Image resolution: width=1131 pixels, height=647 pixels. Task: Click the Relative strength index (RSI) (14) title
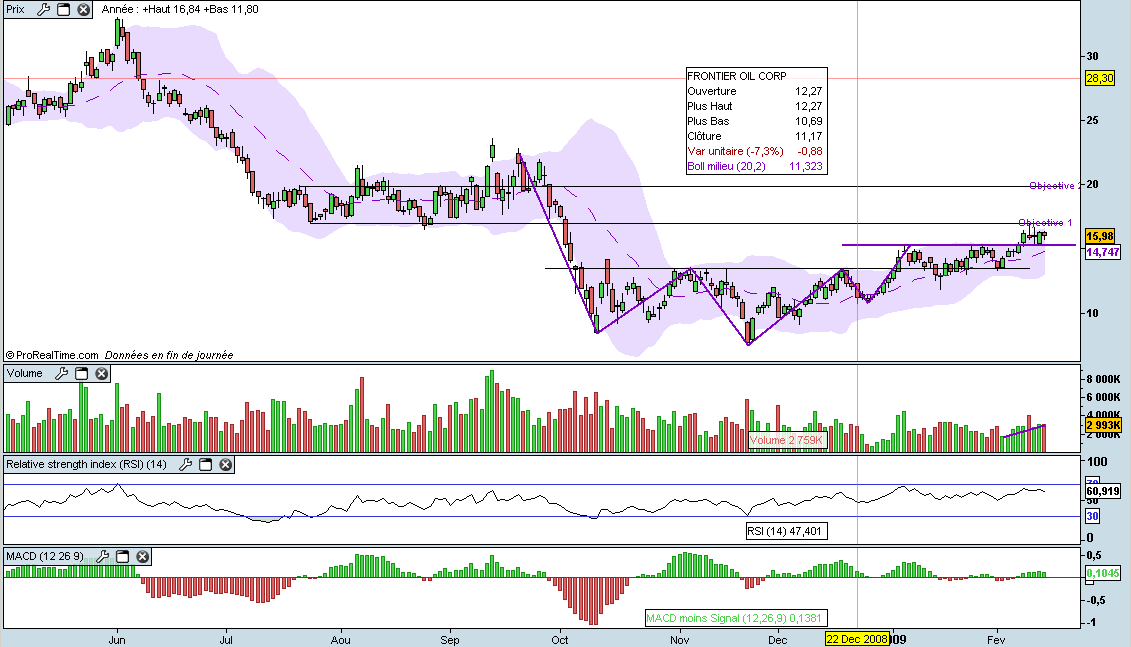tap(87, 465)
